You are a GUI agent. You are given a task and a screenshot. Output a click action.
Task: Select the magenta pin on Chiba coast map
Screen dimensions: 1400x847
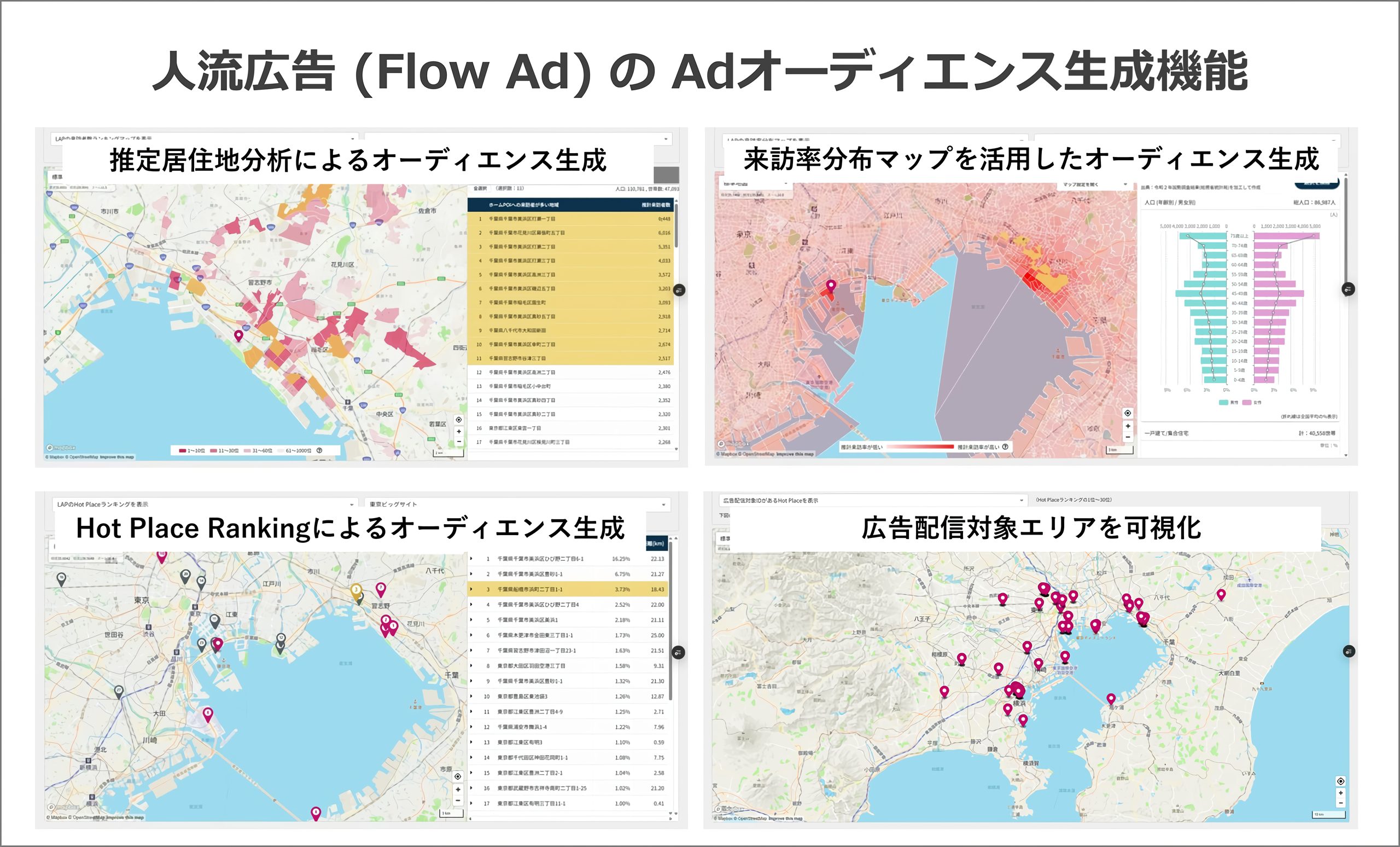pos(238,336)
